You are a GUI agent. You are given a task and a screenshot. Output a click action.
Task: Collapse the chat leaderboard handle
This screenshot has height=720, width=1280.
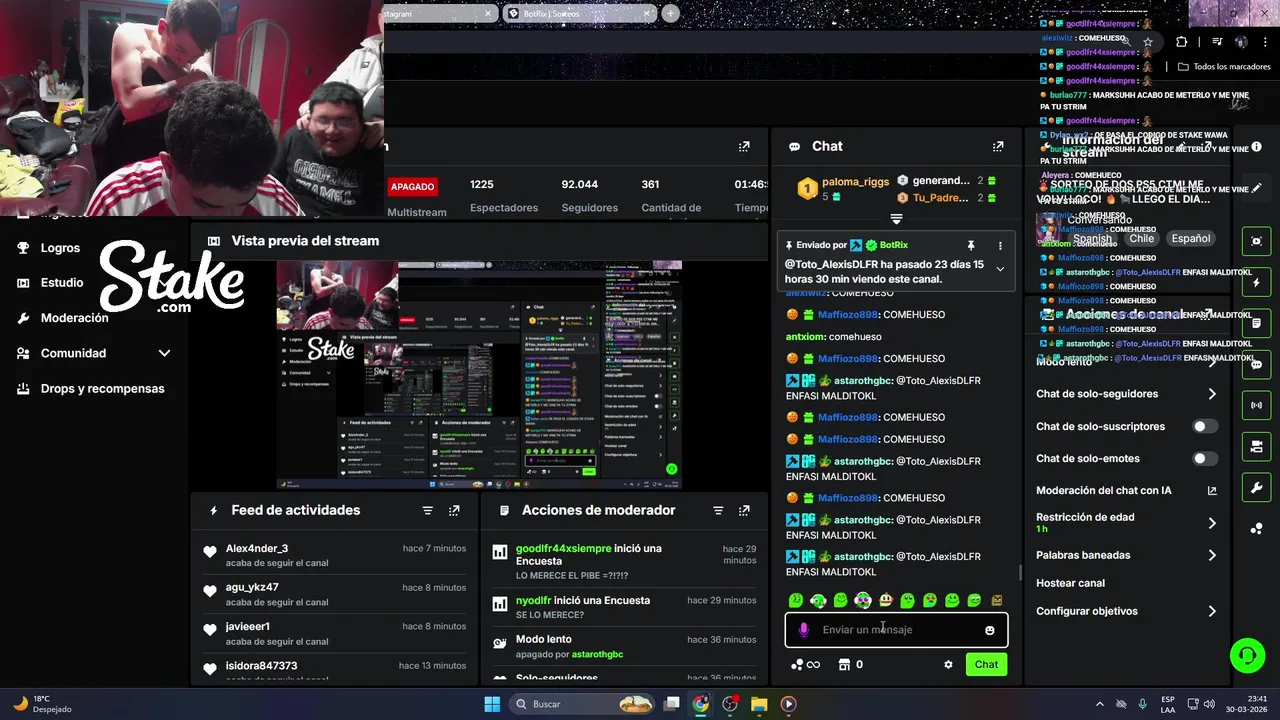click(x=896, y=219)
